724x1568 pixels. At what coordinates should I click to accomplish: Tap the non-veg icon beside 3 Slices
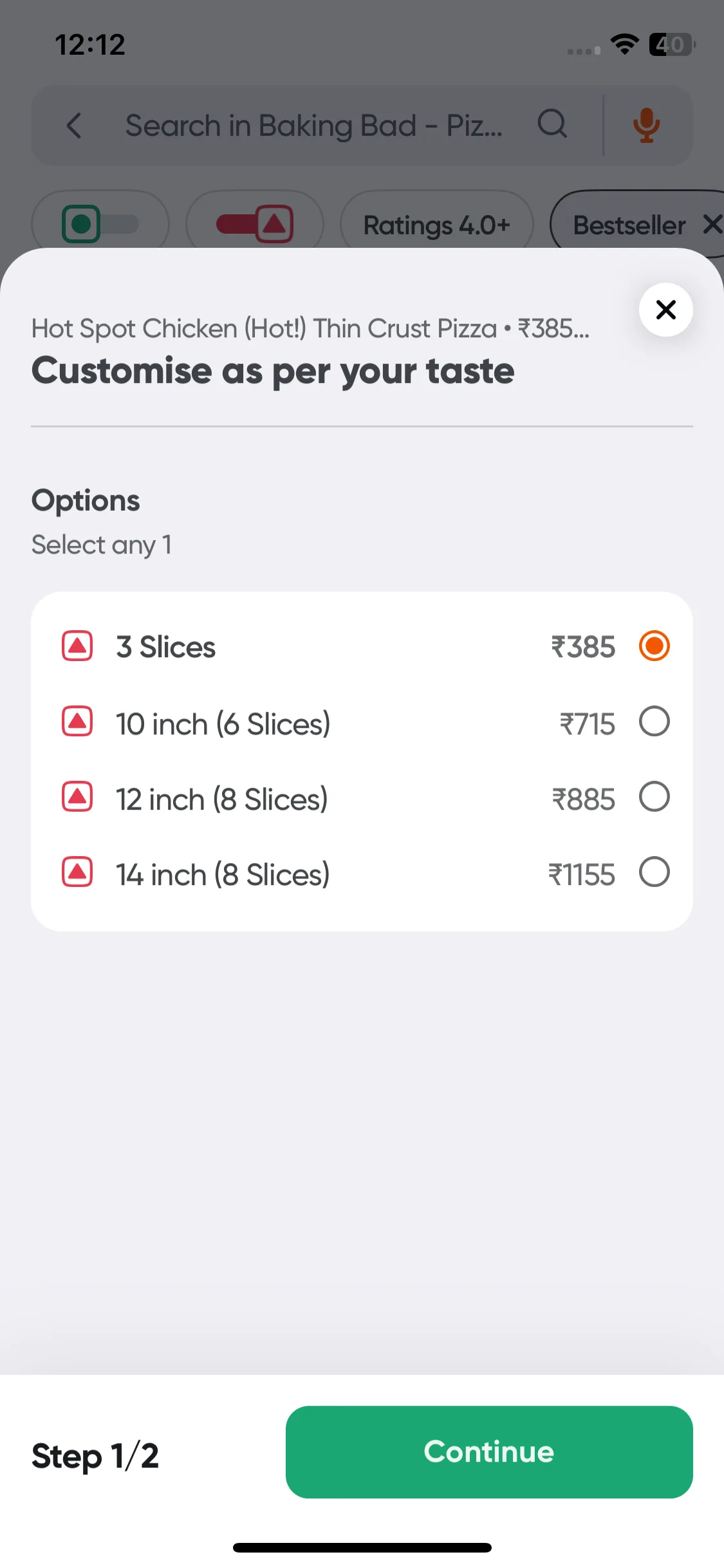[77, 646]
